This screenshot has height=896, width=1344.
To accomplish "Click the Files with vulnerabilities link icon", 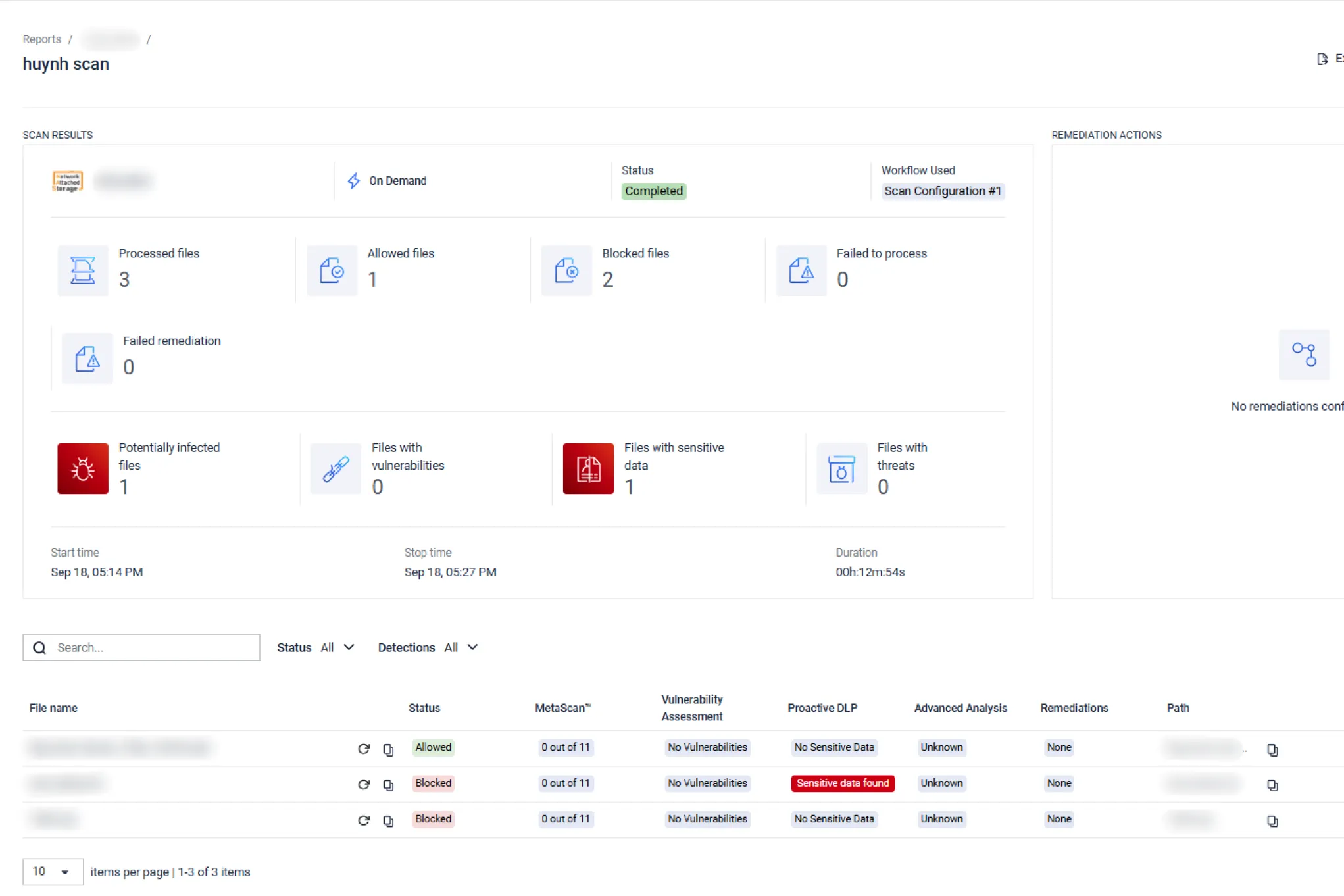I will pyautogui.click(x=336, y=468).
